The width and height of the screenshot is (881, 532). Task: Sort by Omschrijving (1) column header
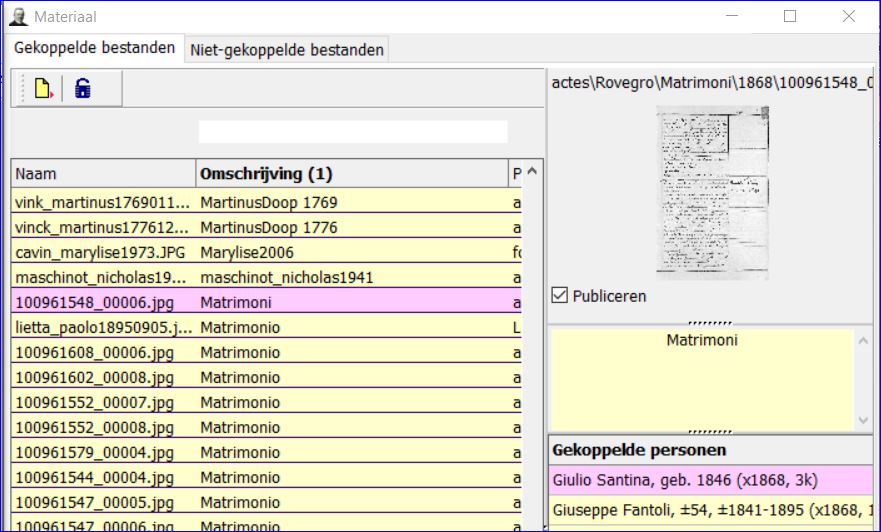pyautogui.click(x=351, y=174)
